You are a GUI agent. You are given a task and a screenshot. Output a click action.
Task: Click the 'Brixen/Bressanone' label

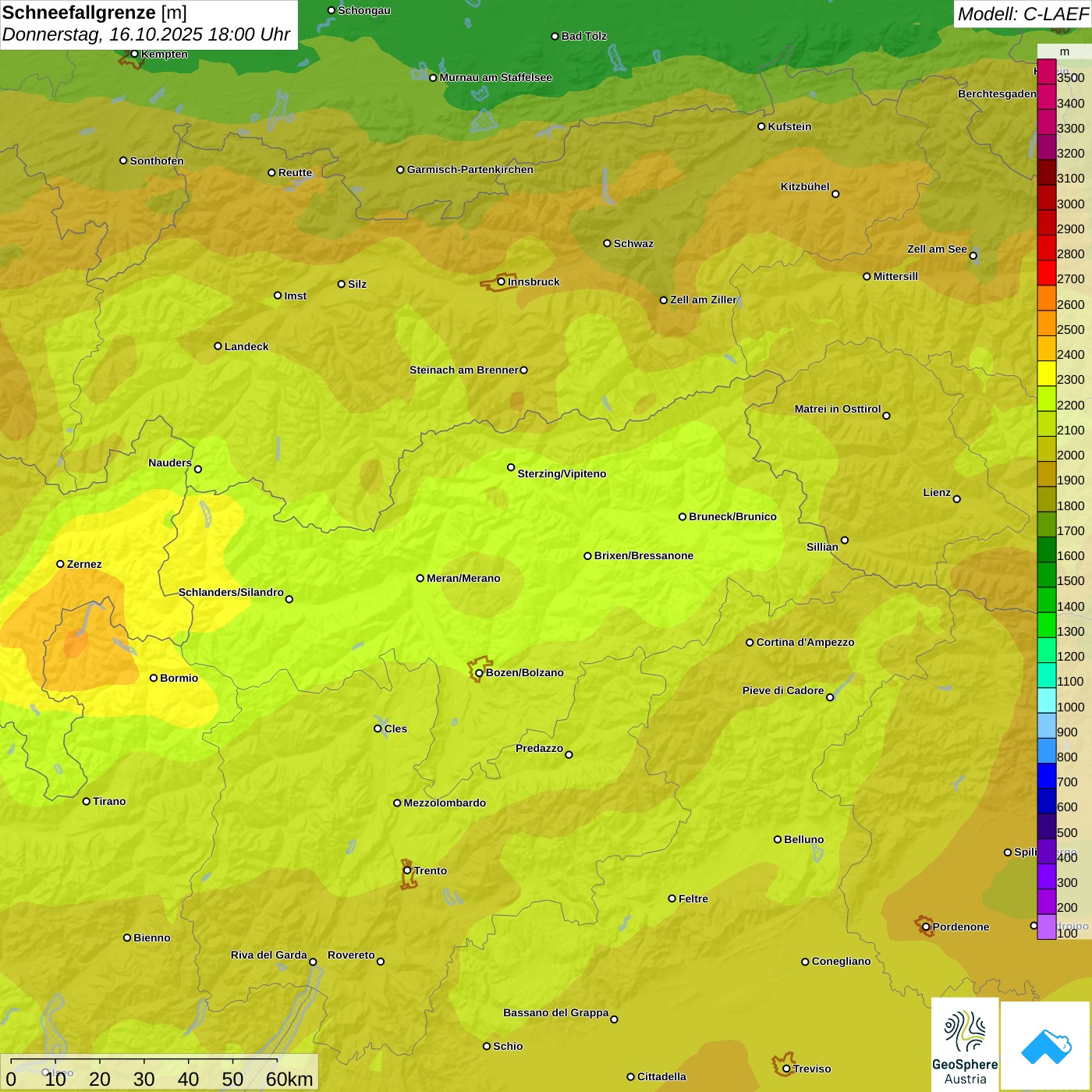pyautogui.click(x=643, y=555)
